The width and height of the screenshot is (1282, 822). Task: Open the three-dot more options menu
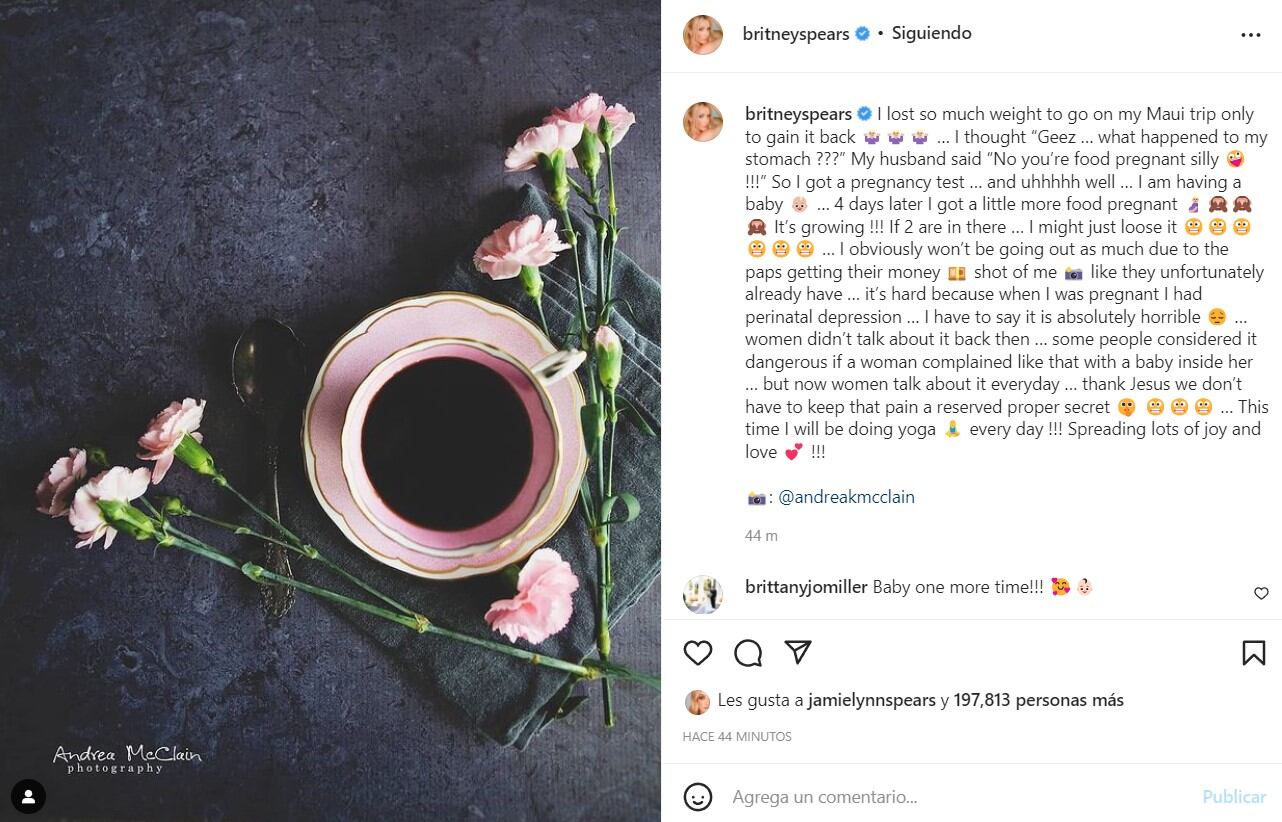tap(1250, 34)
